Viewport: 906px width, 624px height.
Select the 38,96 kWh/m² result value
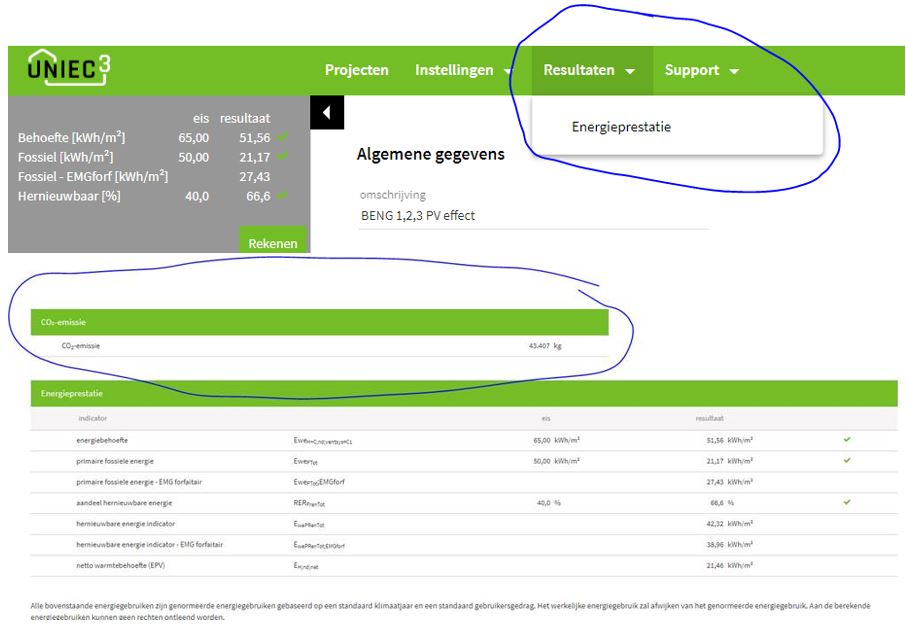pos(729,544)
